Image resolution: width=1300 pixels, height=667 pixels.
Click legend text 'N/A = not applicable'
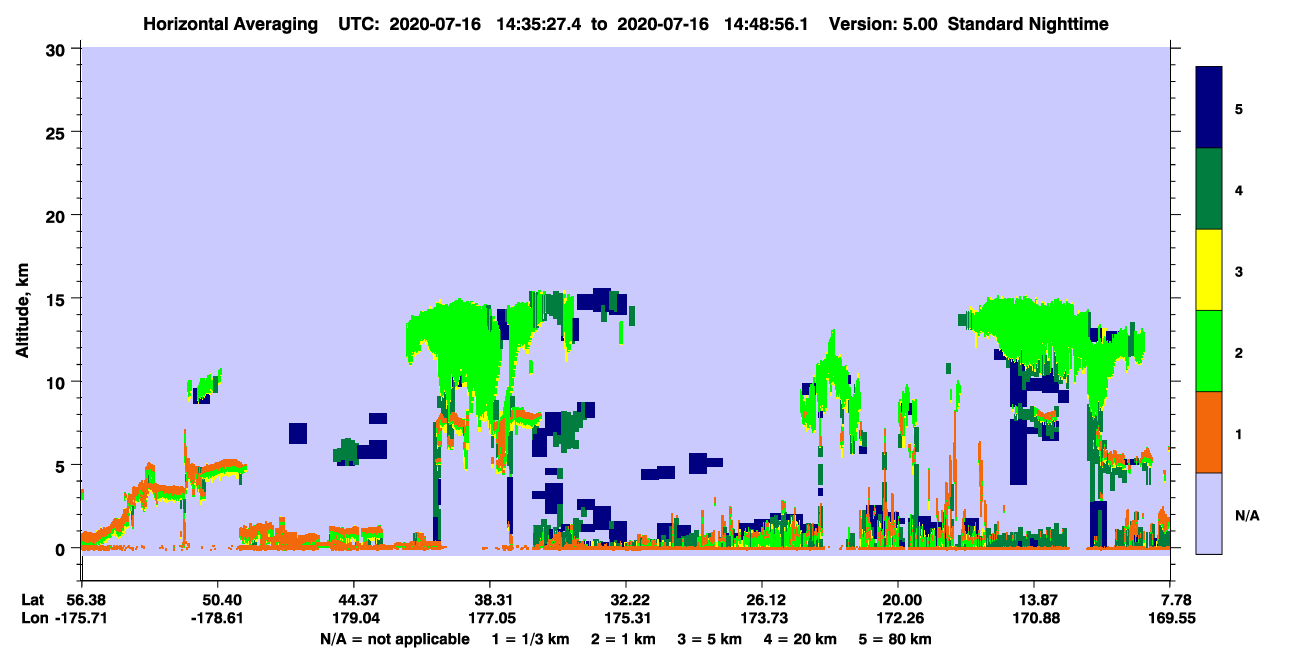395,640
